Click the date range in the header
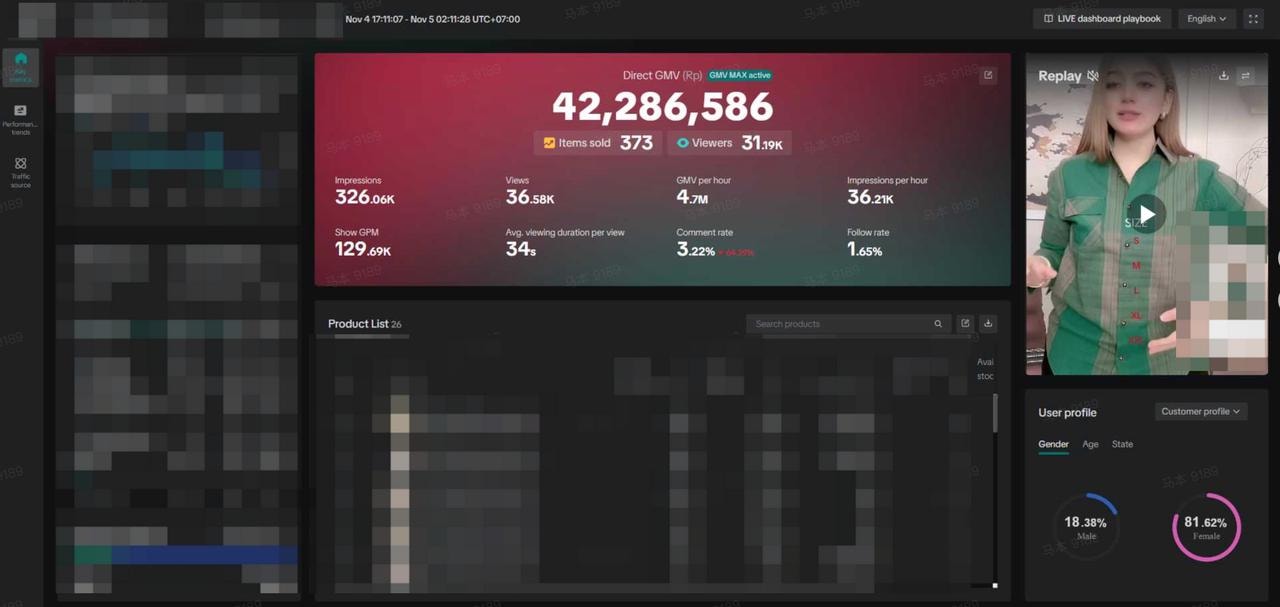Image resolution: width=1280 pixels, height=607 pixels. click(x=432, y=19)
